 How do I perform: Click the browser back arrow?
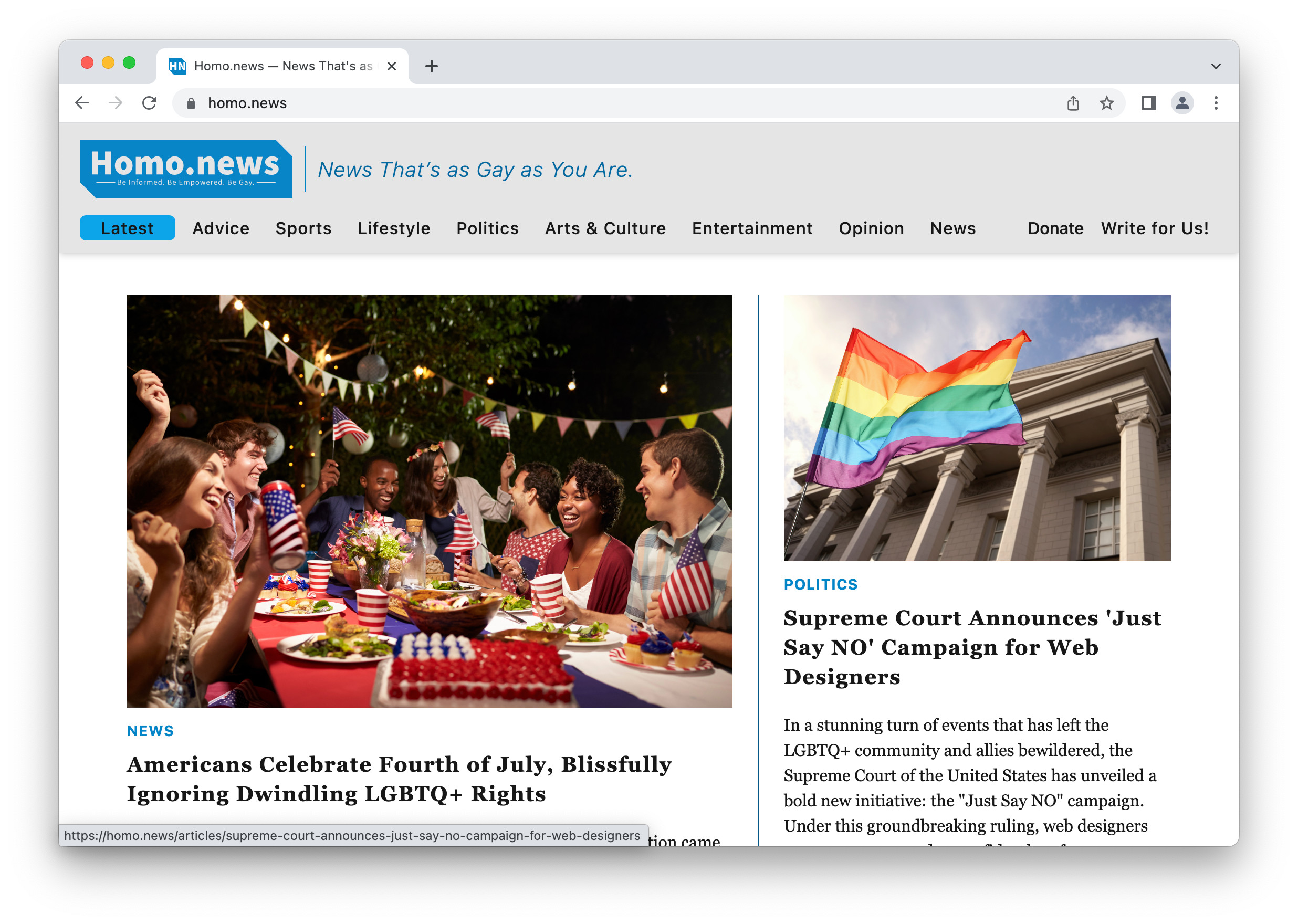tap(82, 103)
